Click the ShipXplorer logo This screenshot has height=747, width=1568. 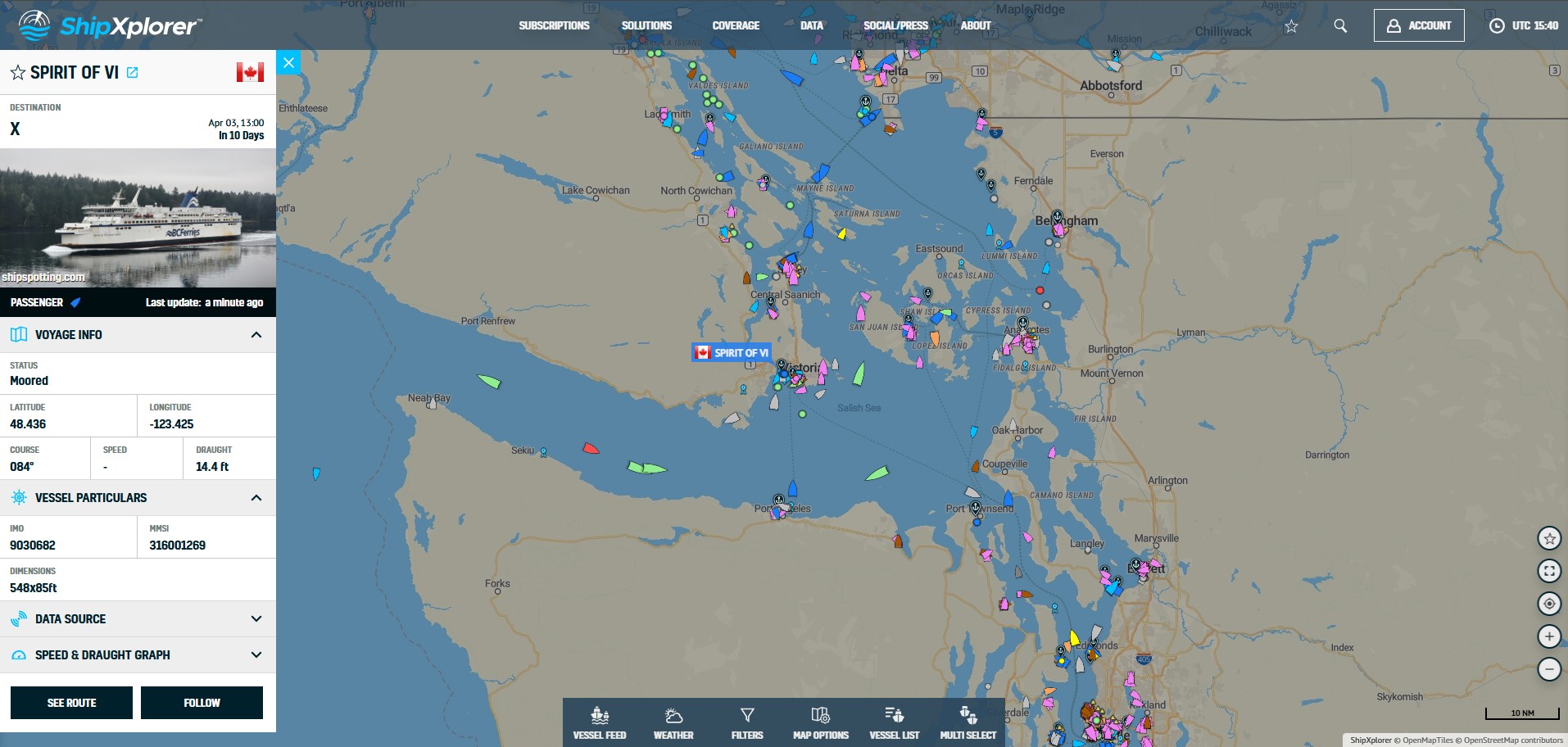click(x=110, y=25)
